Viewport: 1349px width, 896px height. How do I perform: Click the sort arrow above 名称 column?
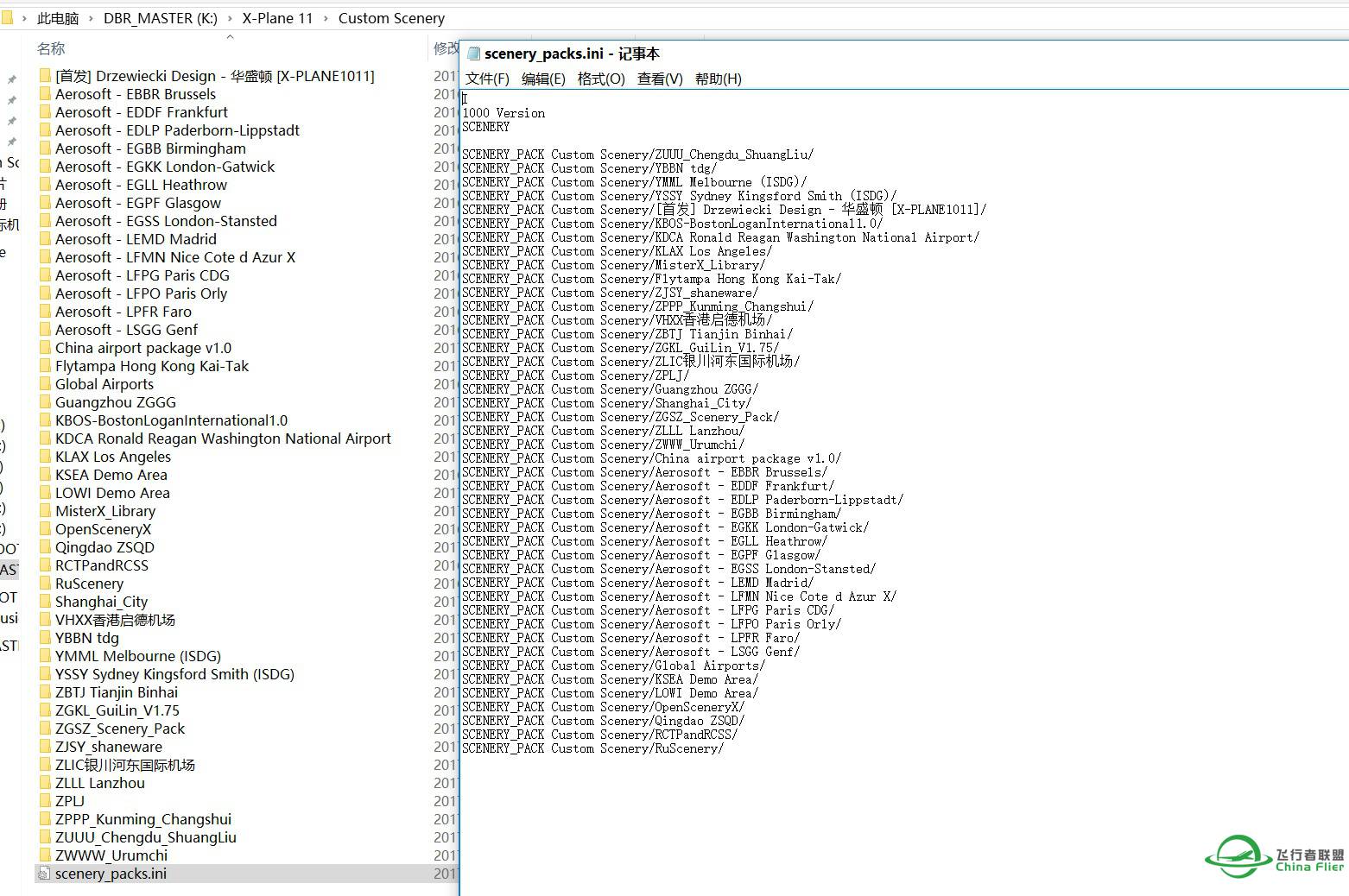(230, 37)
